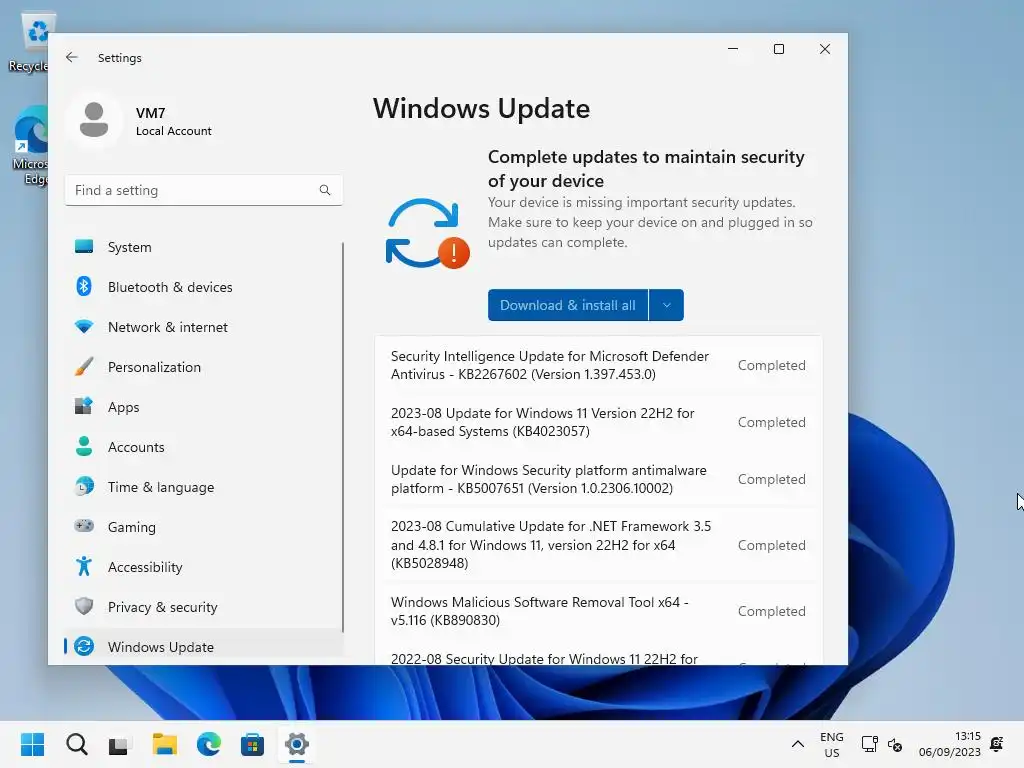Open Task View from the taskbar

(x=119, y=744)
